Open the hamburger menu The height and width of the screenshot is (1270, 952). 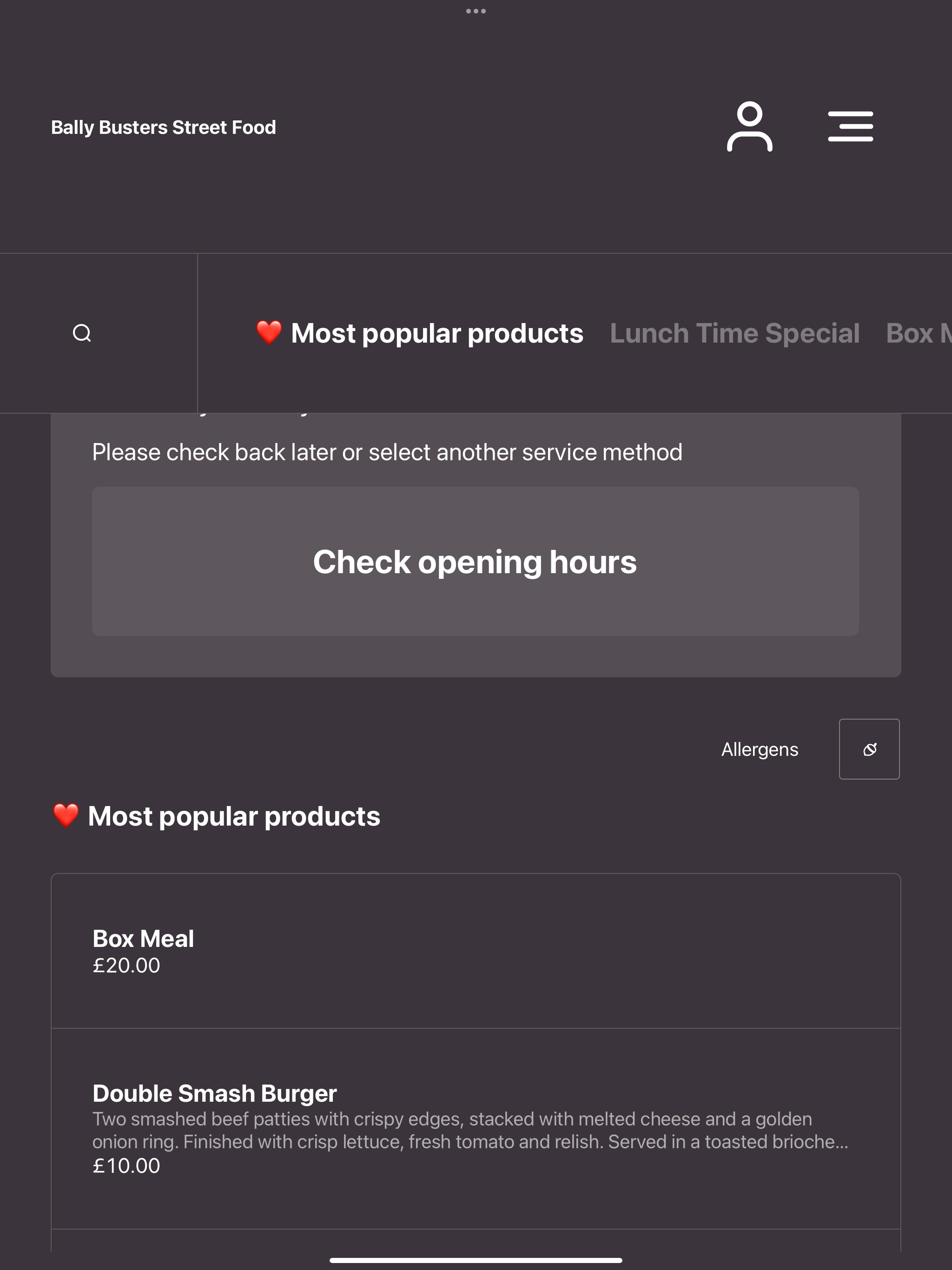click(850, 126)
